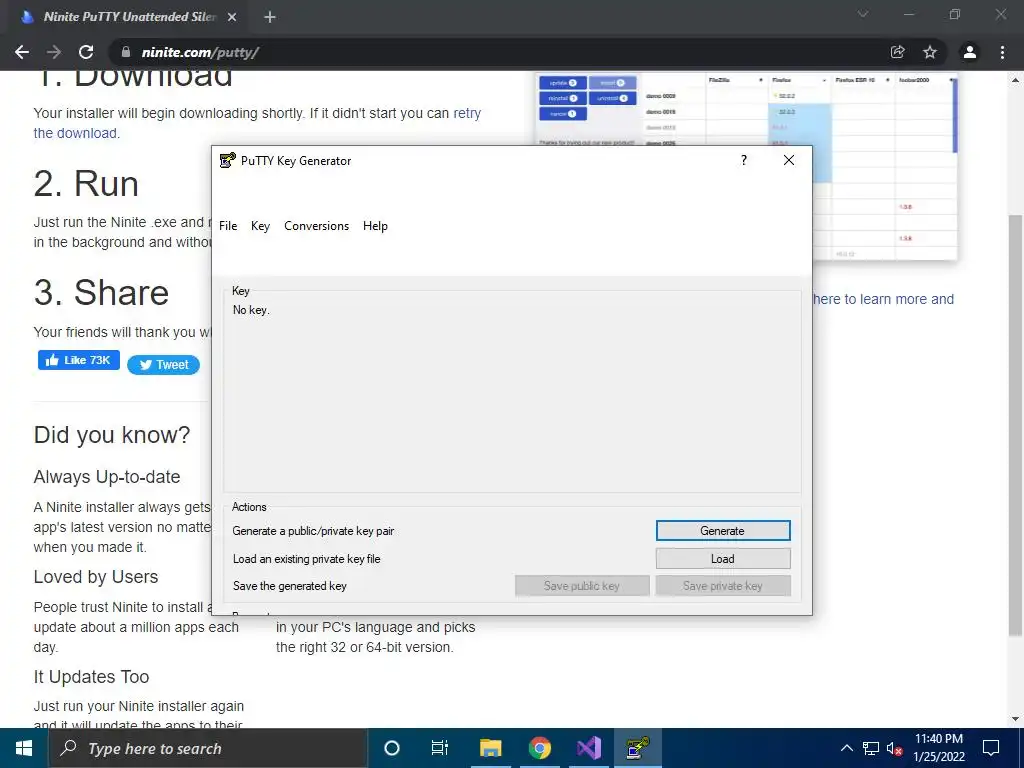Click the Save public key button
This screenshot has height=768, width=1024.
click(x=582, y=586)
